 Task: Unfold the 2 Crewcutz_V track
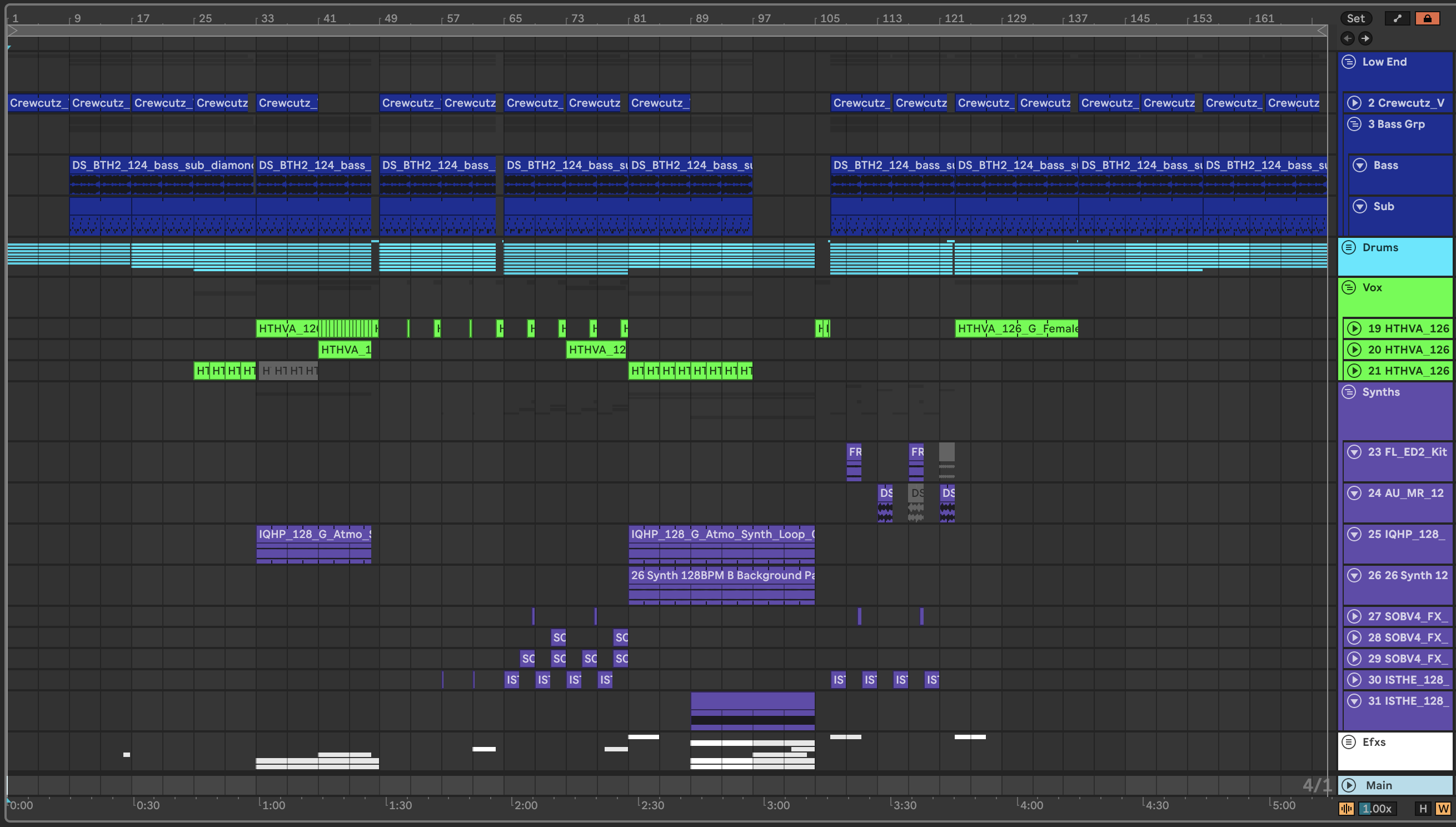click(x=1354, y=103)
